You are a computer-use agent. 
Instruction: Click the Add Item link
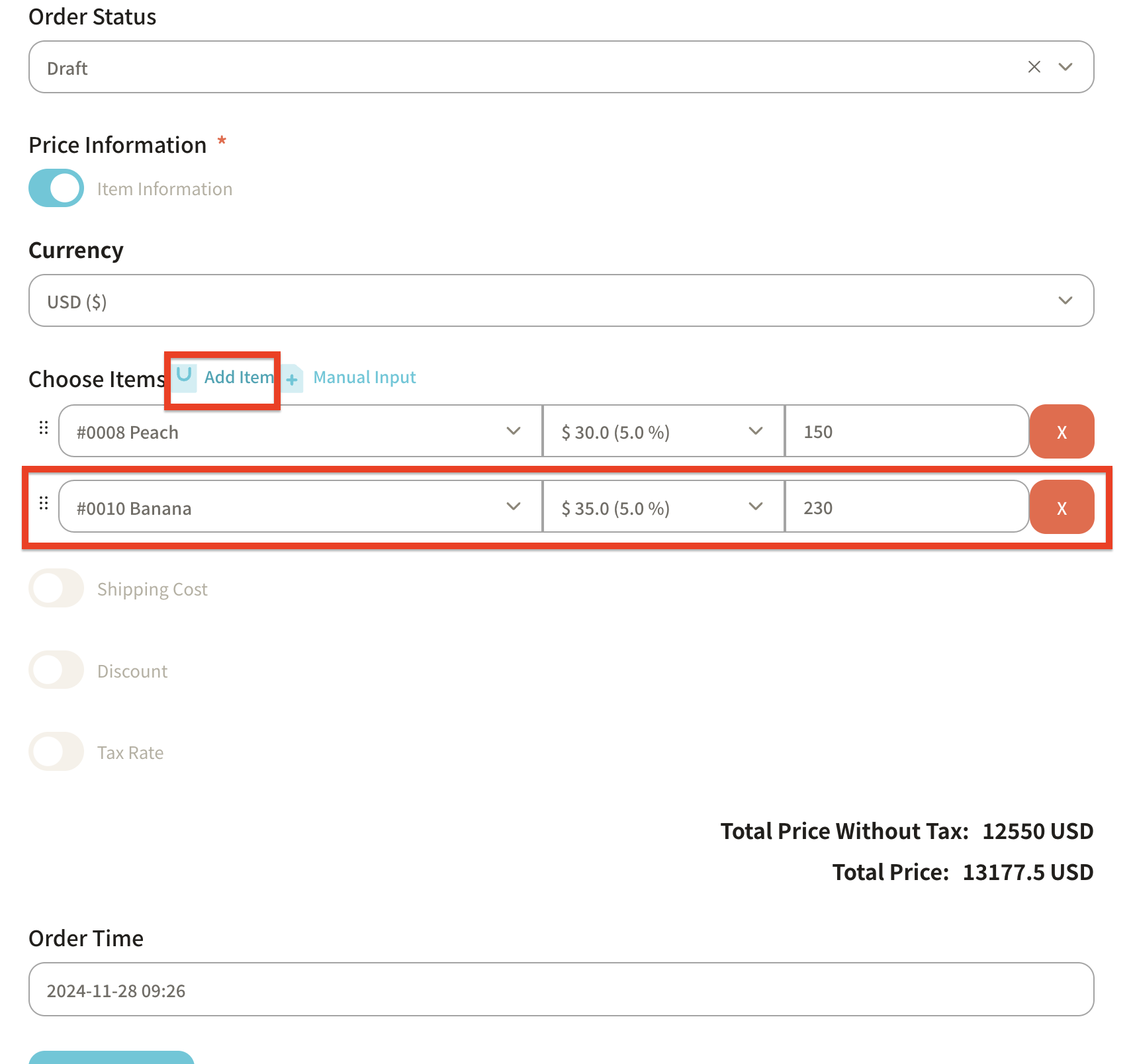(238, 377)
